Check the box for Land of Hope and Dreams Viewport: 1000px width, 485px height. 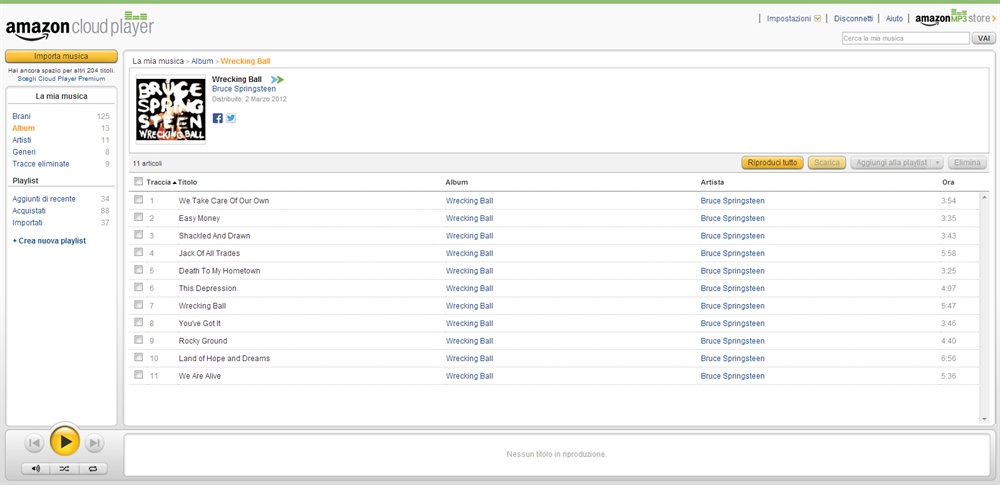pos(138,358)
